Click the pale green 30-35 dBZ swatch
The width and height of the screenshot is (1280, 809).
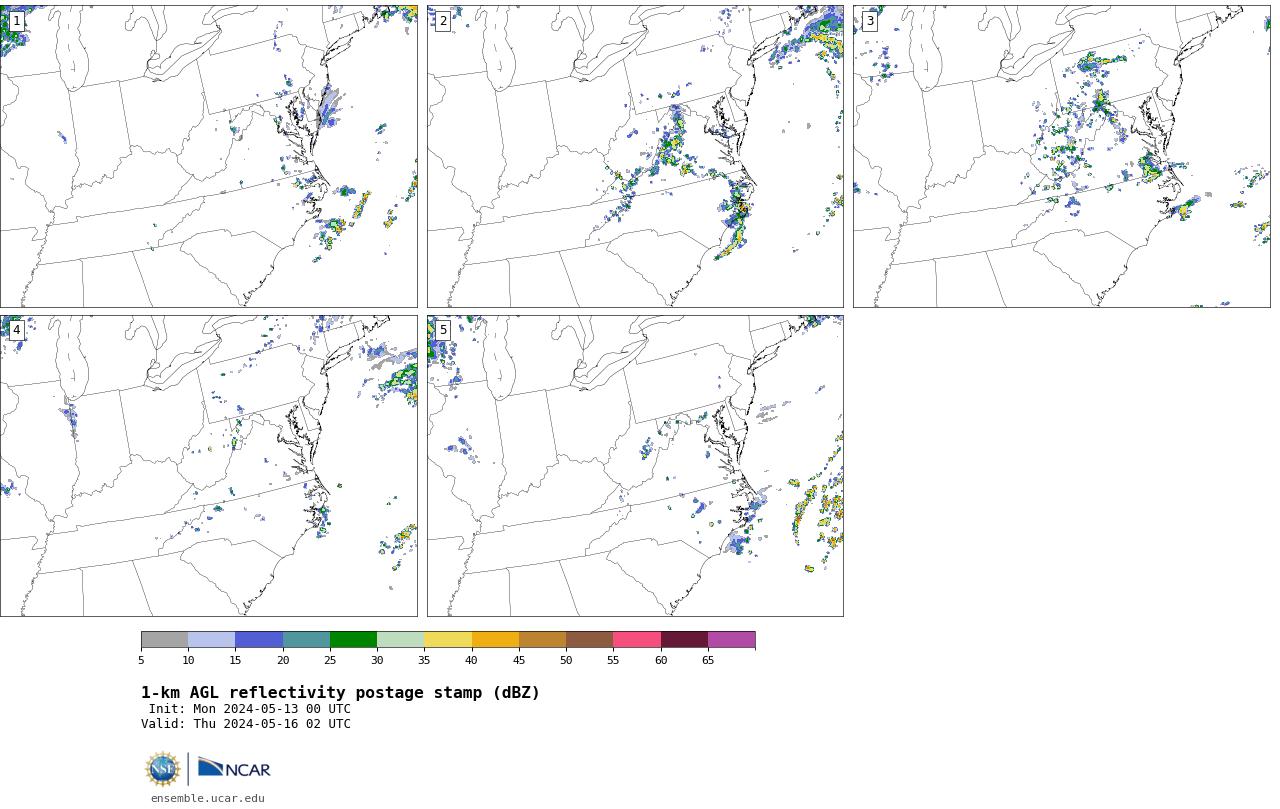[400, 640]
